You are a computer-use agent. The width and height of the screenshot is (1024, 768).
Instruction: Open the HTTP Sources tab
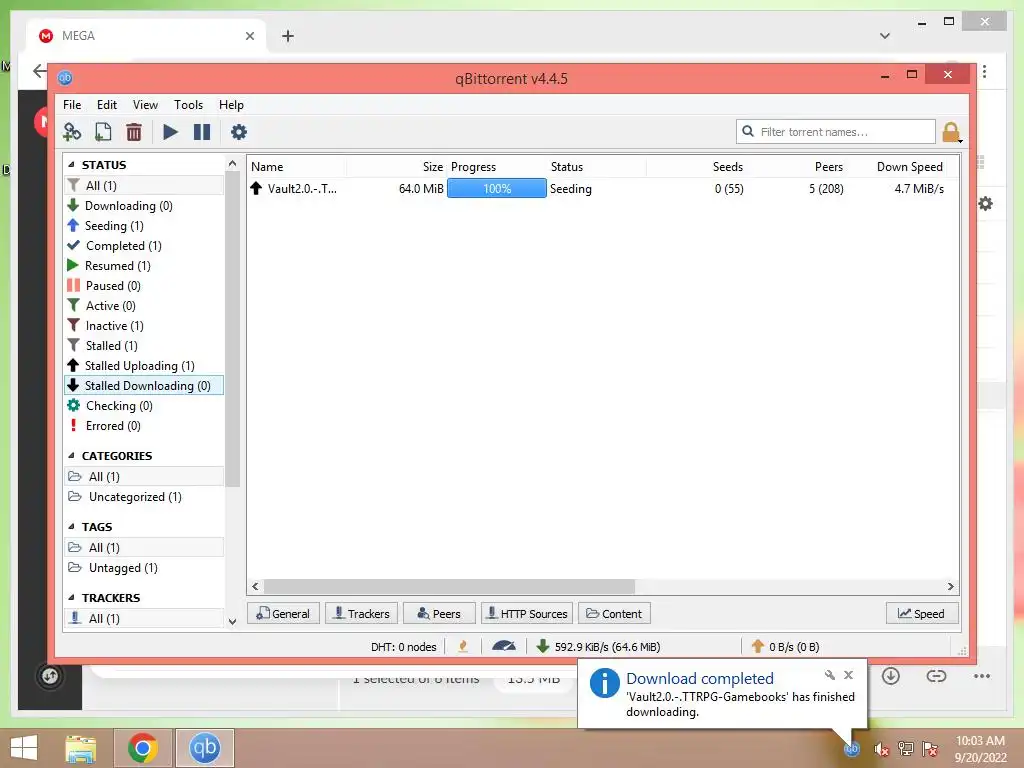(528, 614)
